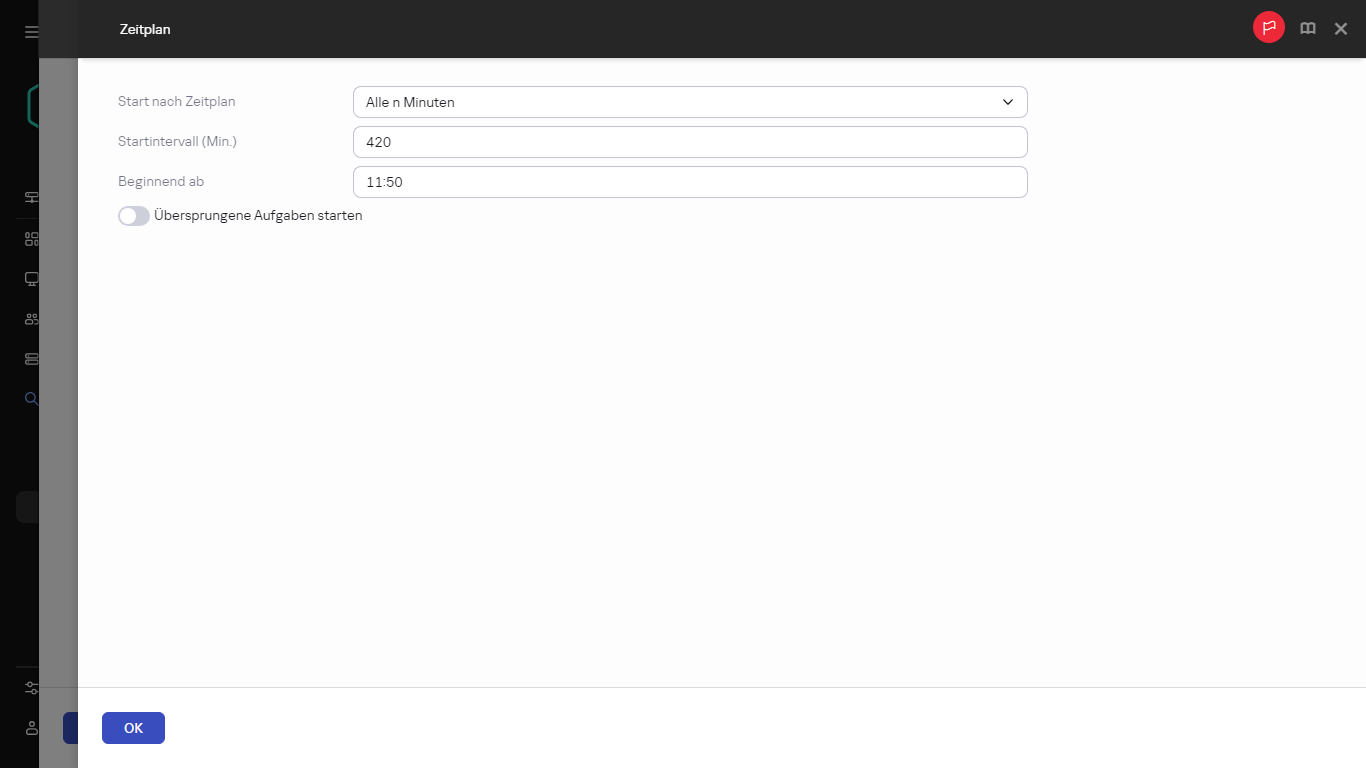Open the sliders settings icon in the sidebar
The image size is (1366, 768).
click(x=32, y=688)
